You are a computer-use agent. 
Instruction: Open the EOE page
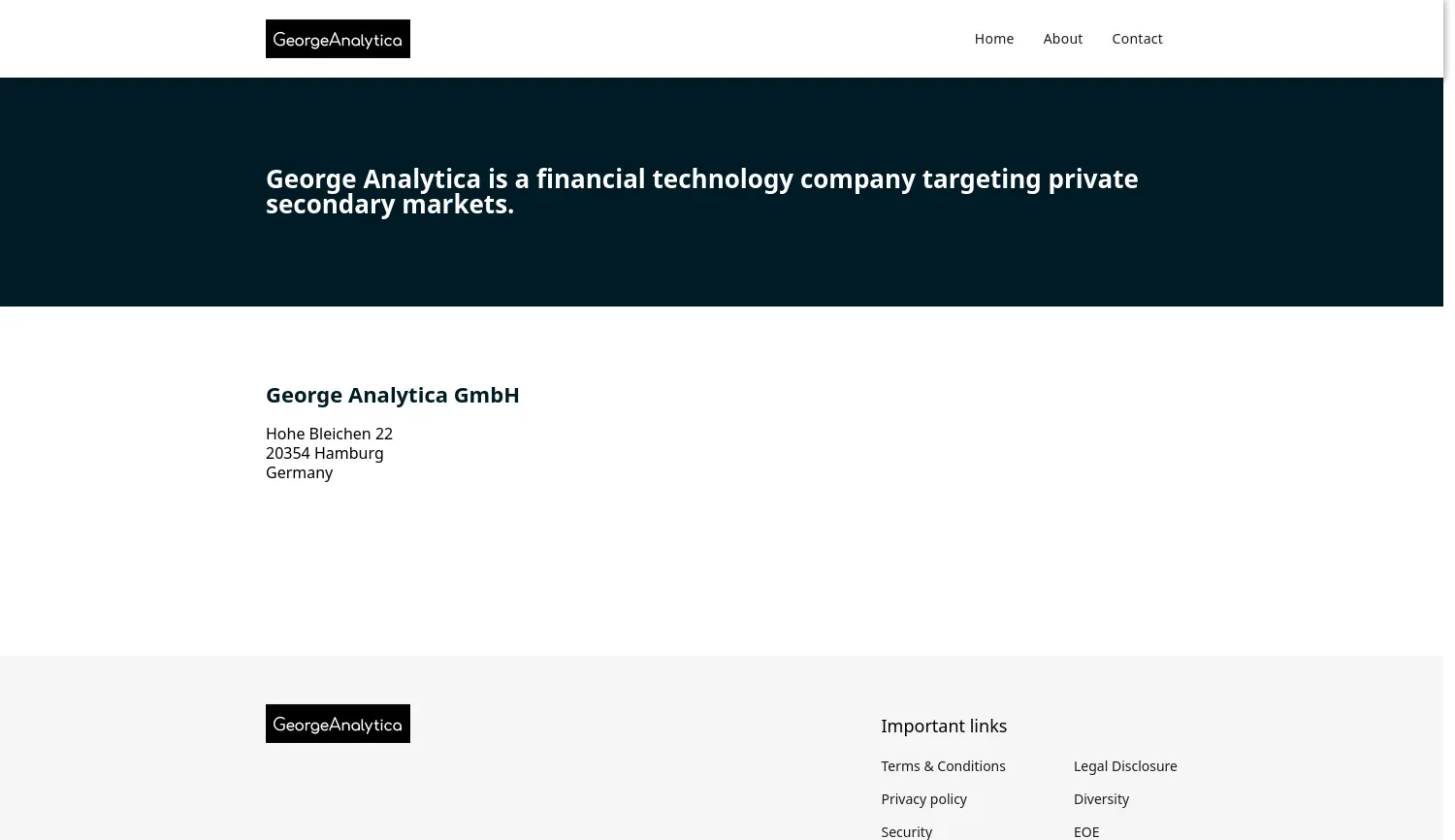click(1086, 831)
